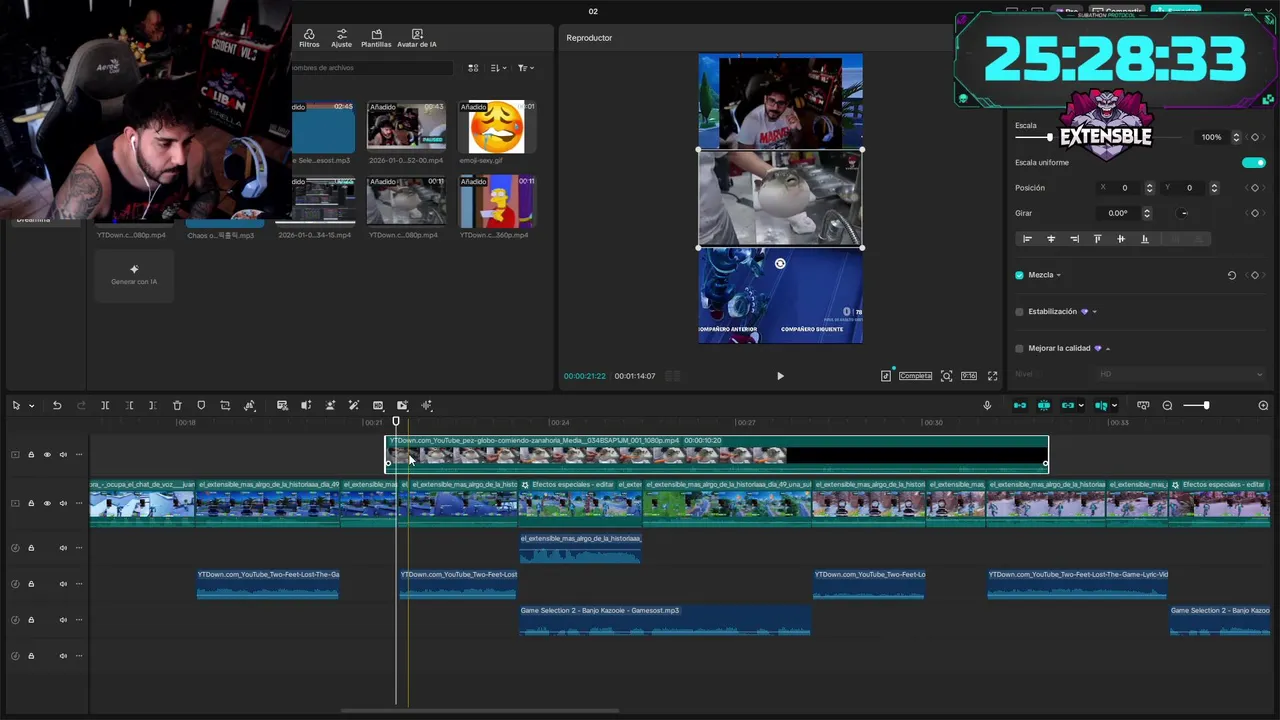Click the align right icon in properties panel
The width and height of the screenshot is (1280, 720).
1074,239
